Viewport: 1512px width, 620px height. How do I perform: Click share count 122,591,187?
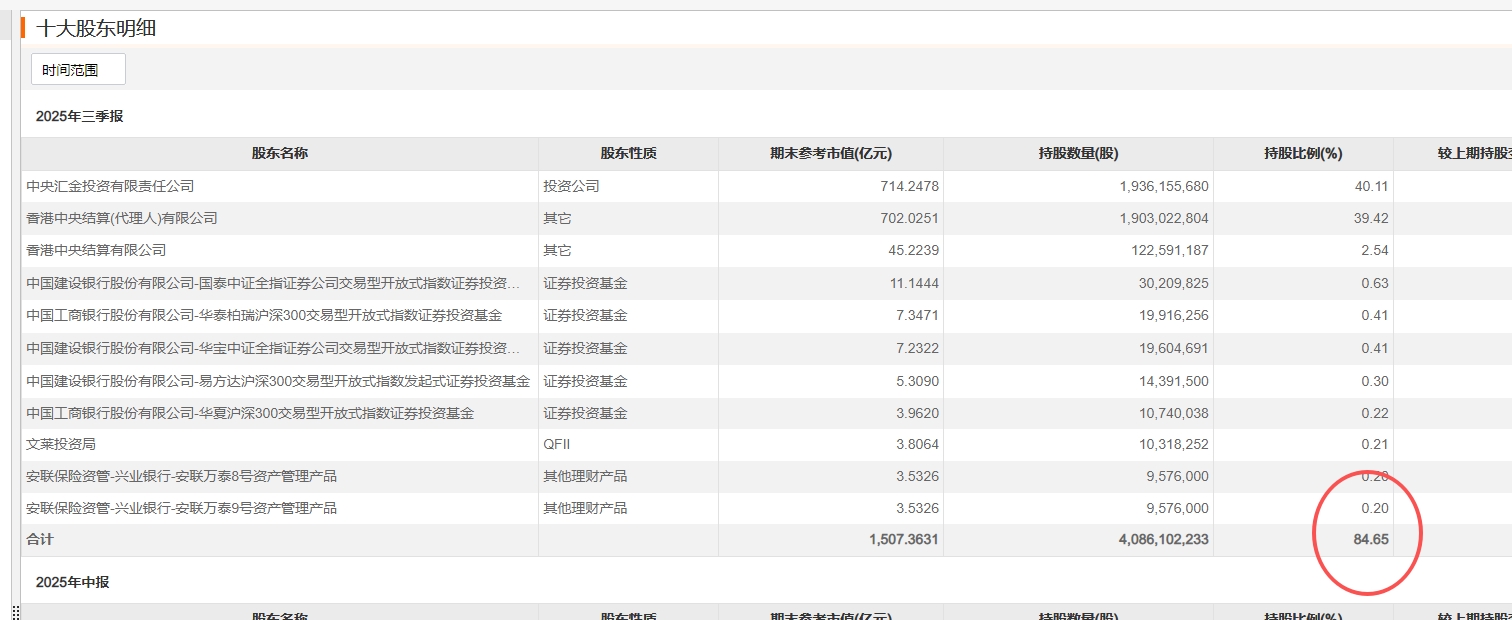point(1170,250)
